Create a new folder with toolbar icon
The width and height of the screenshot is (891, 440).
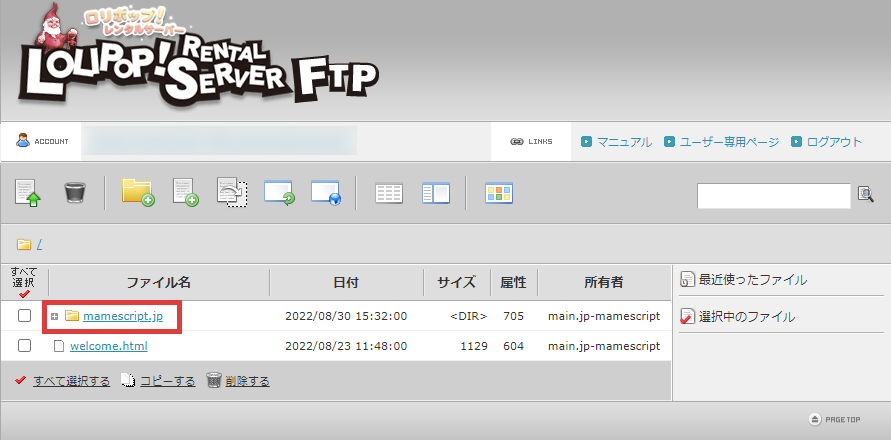tap(137, 192)
